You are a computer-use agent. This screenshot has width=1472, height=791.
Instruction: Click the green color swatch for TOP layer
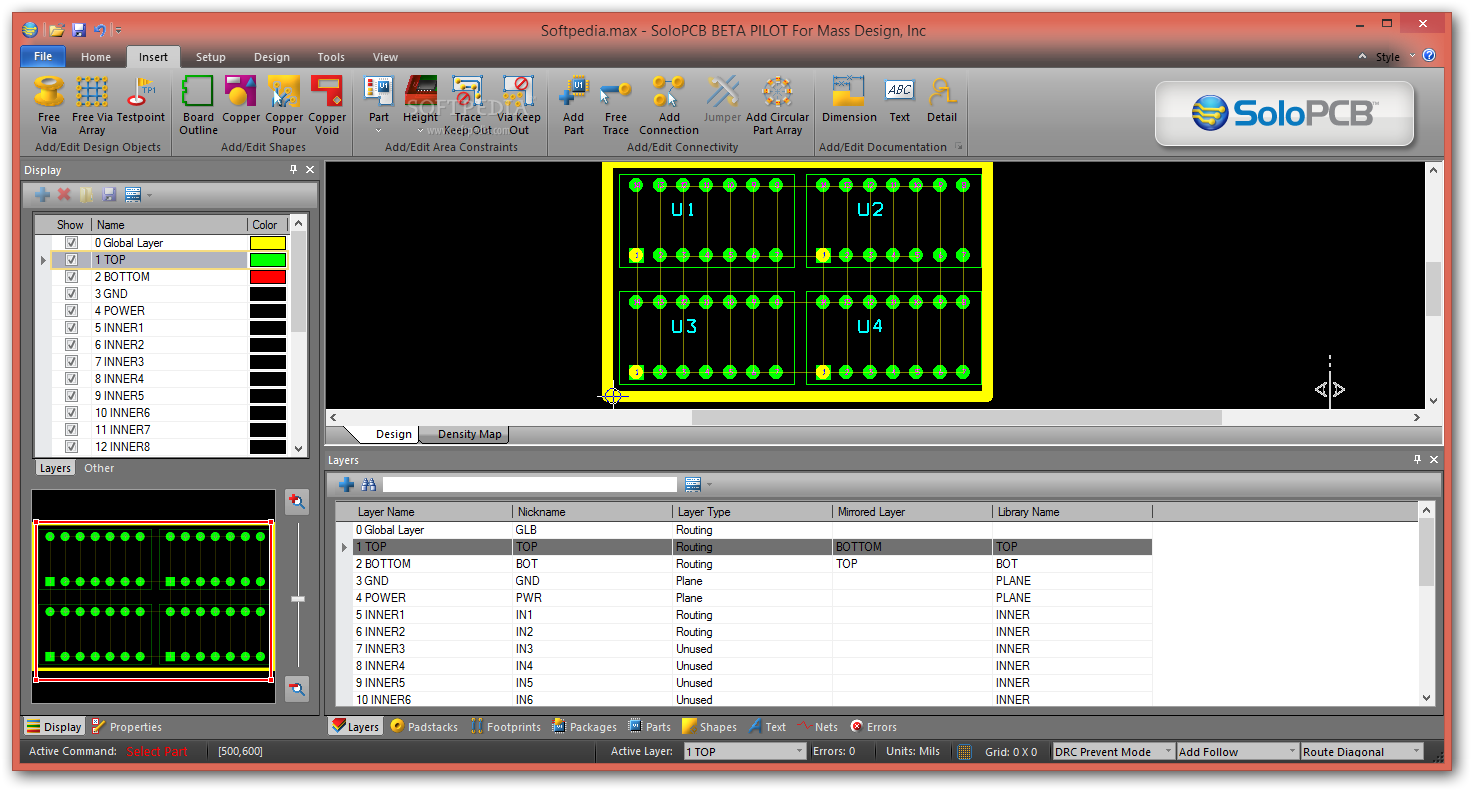(267, 260)
